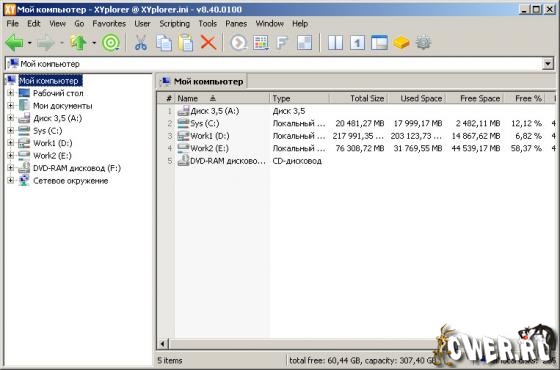Open the Favorites menu

coord(109,24)
